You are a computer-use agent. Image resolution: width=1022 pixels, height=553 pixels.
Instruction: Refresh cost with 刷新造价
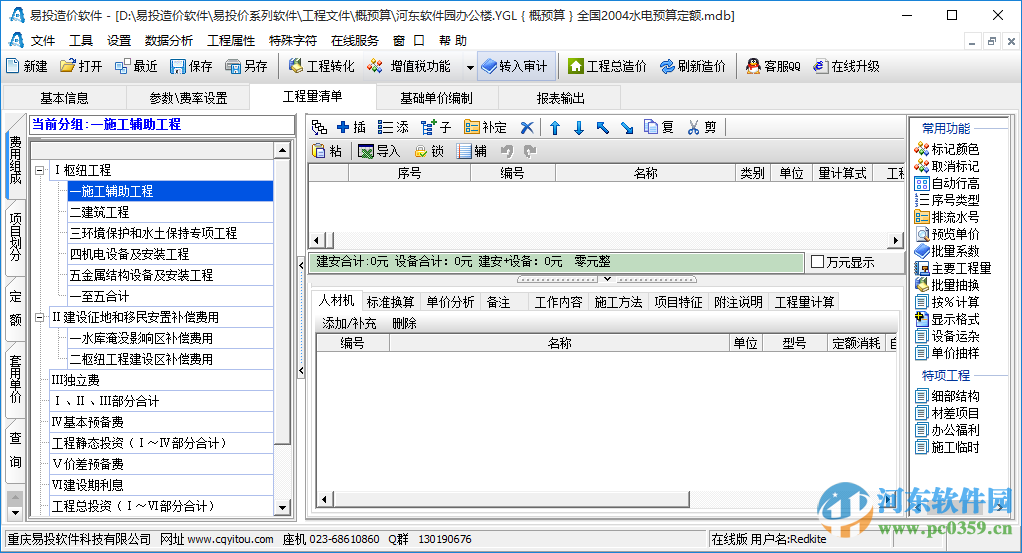(692, 66)
